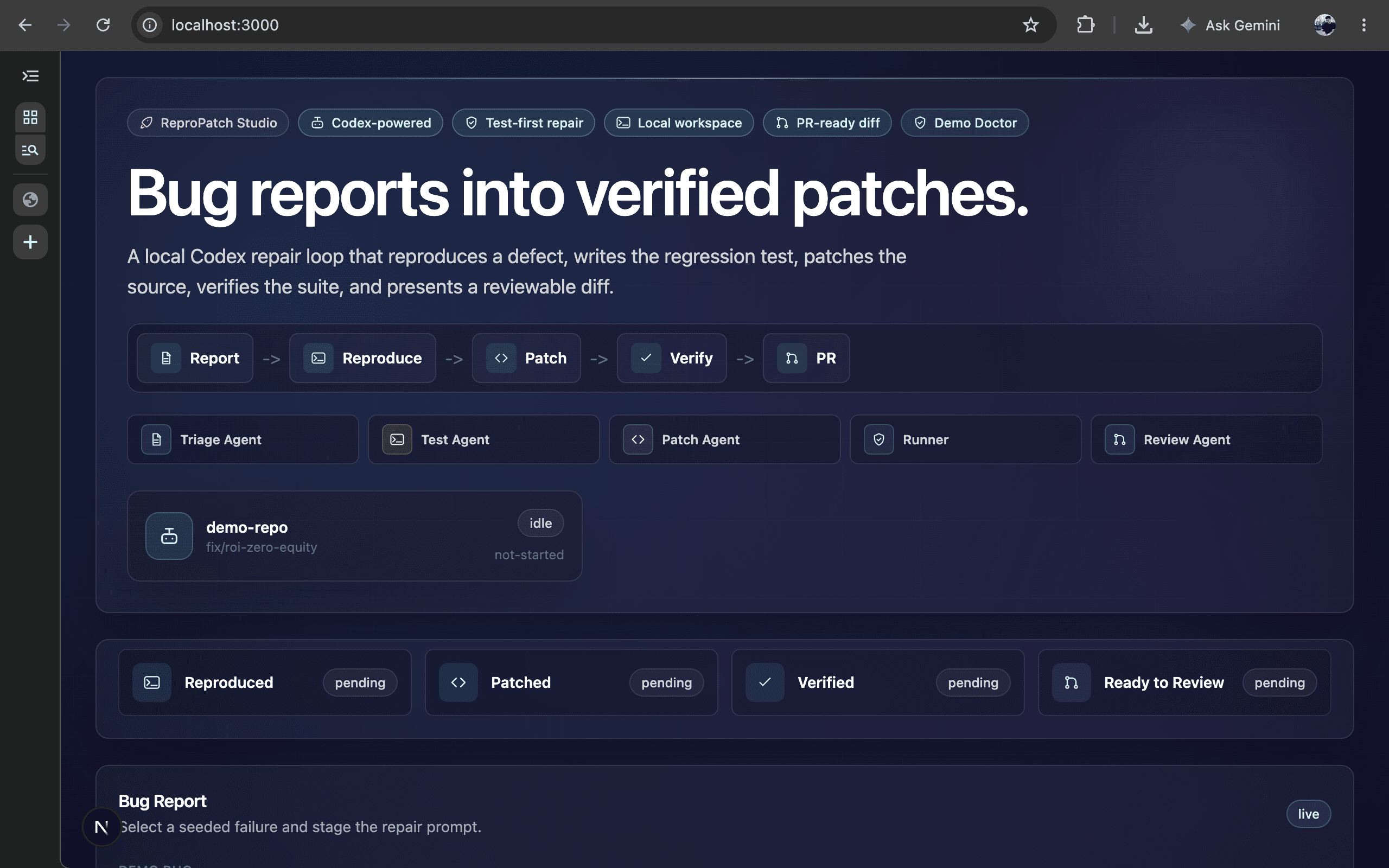Expand the sidebar panel toggle
Viewport: 1389px width, 868px height.
click(30, 76)
